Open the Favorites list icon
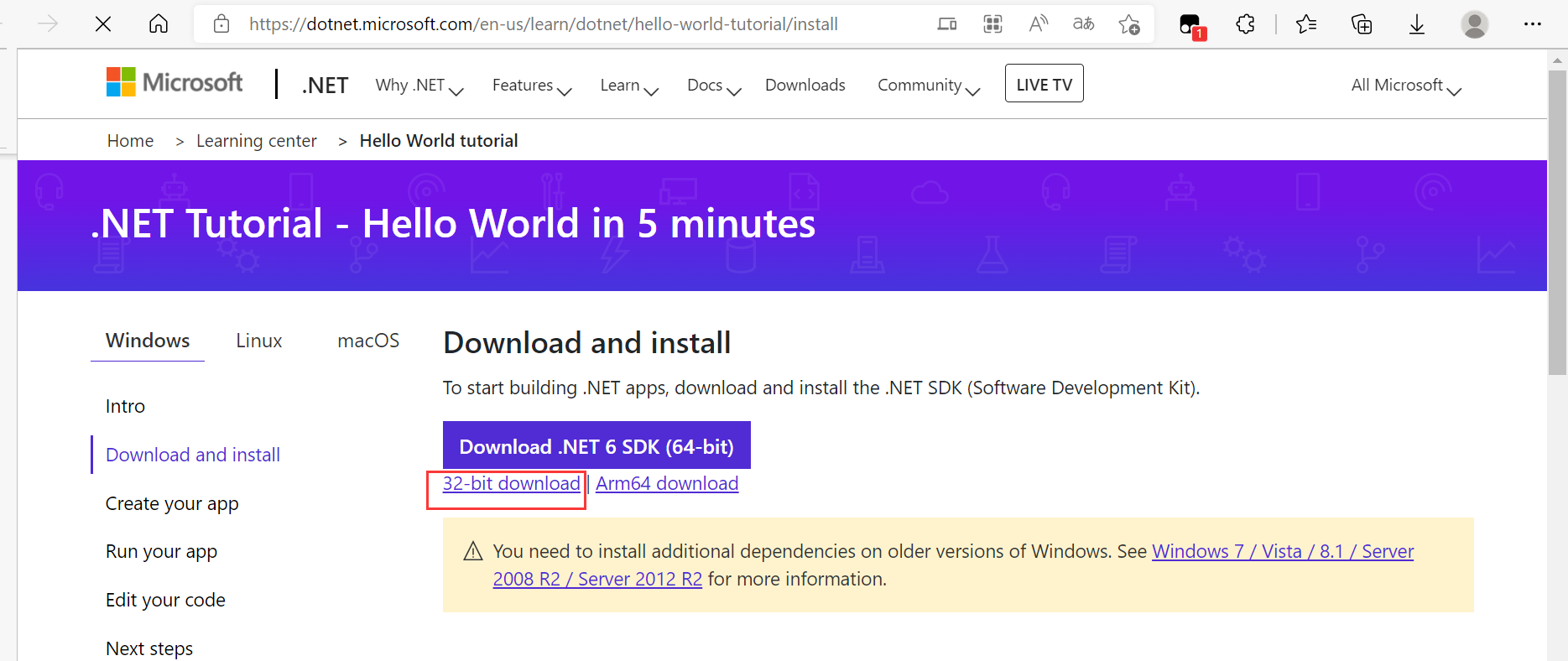The height and width of the screenshot is (661, 1568). pos(1306,24)
